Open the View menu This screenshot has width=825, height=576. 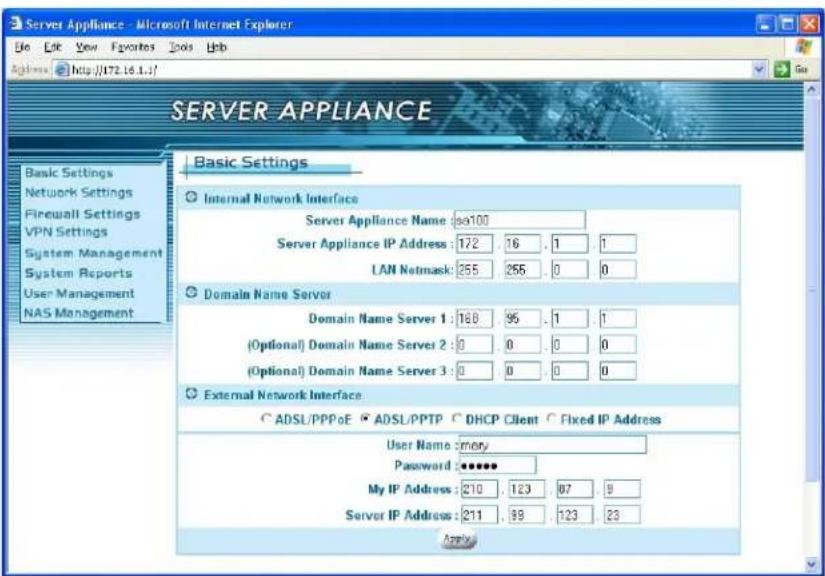coord(86,47)
